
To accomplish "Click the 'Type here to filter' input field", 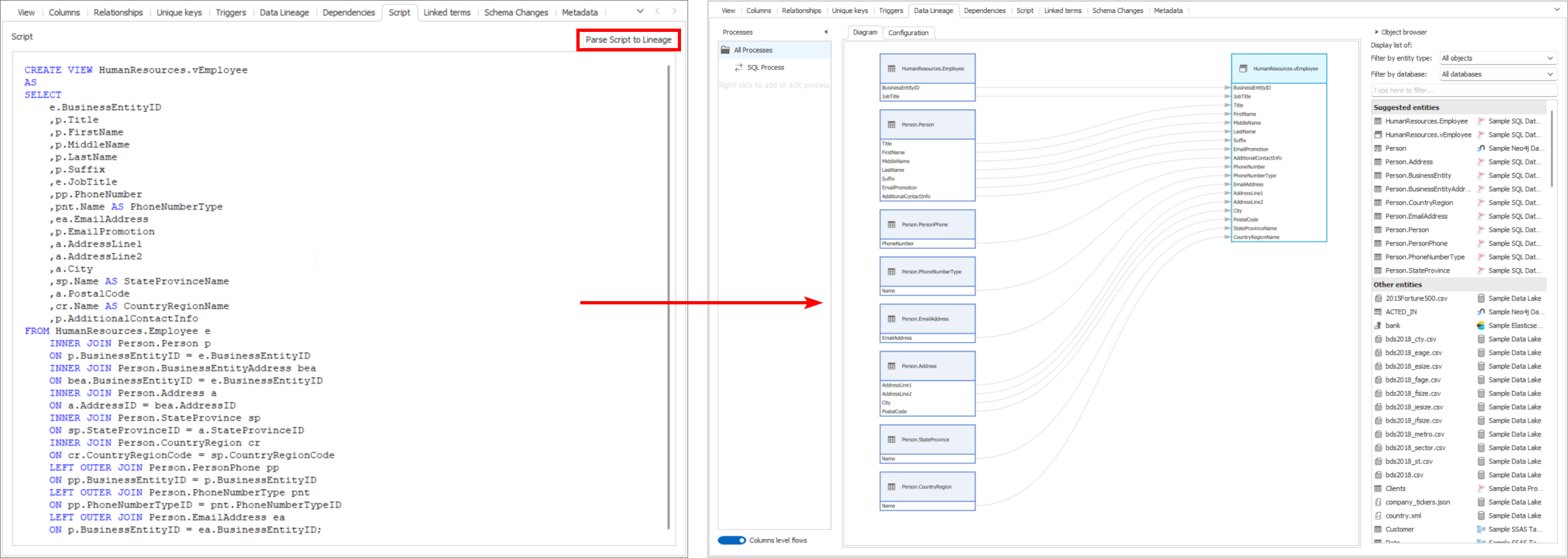I will 1462,90.
